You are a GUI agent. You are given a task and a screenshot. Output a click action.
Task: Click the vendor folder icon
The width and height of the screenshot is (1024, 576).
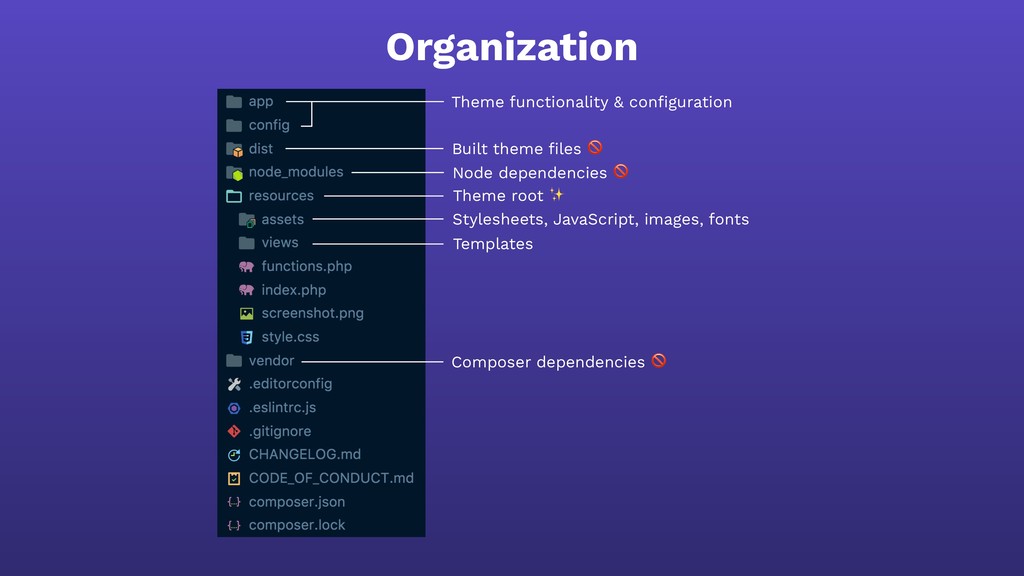click(x=234, y=361)
